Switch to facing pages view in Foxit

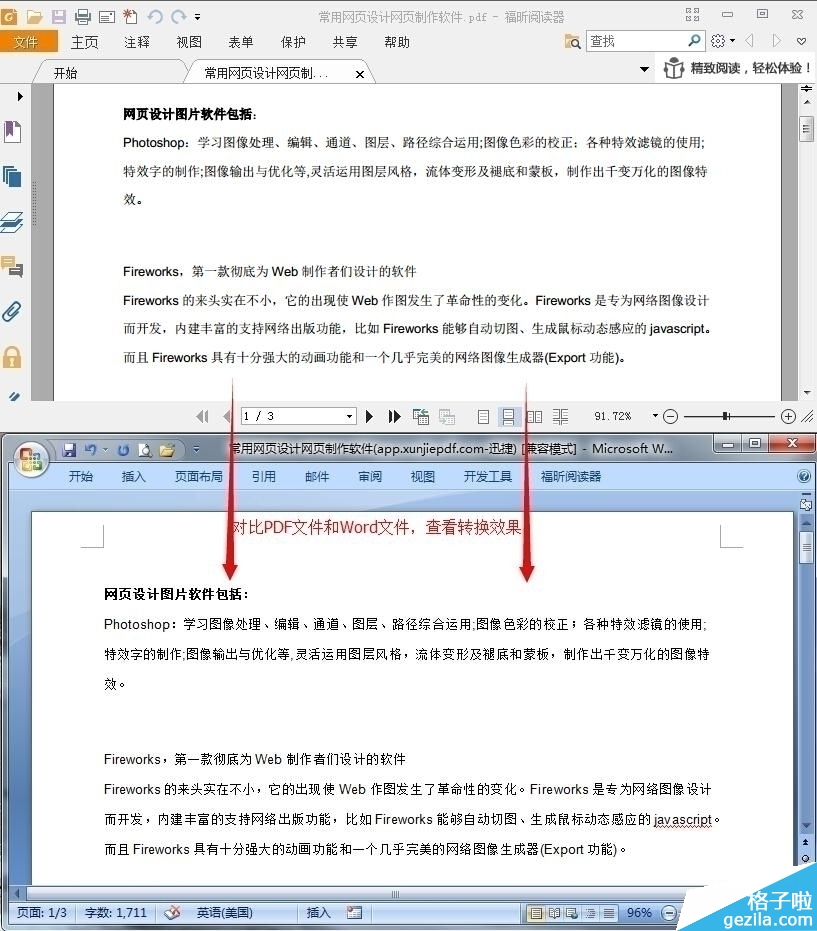click(x=534, y=416)
